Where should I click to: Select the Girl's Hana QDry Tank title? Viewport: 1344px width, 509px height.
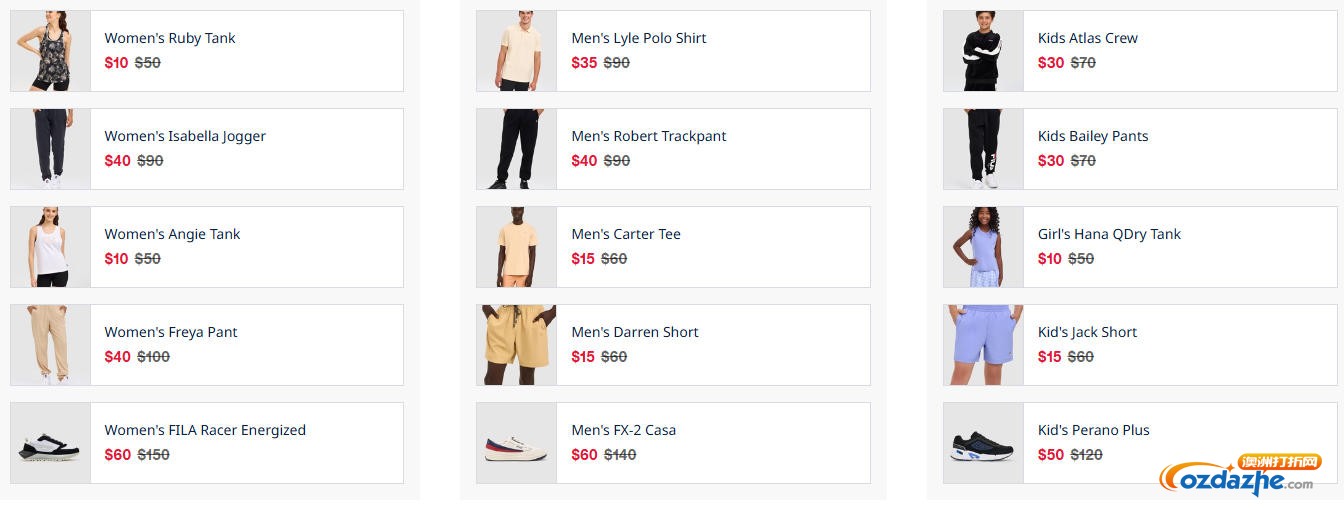point(1109,234)
